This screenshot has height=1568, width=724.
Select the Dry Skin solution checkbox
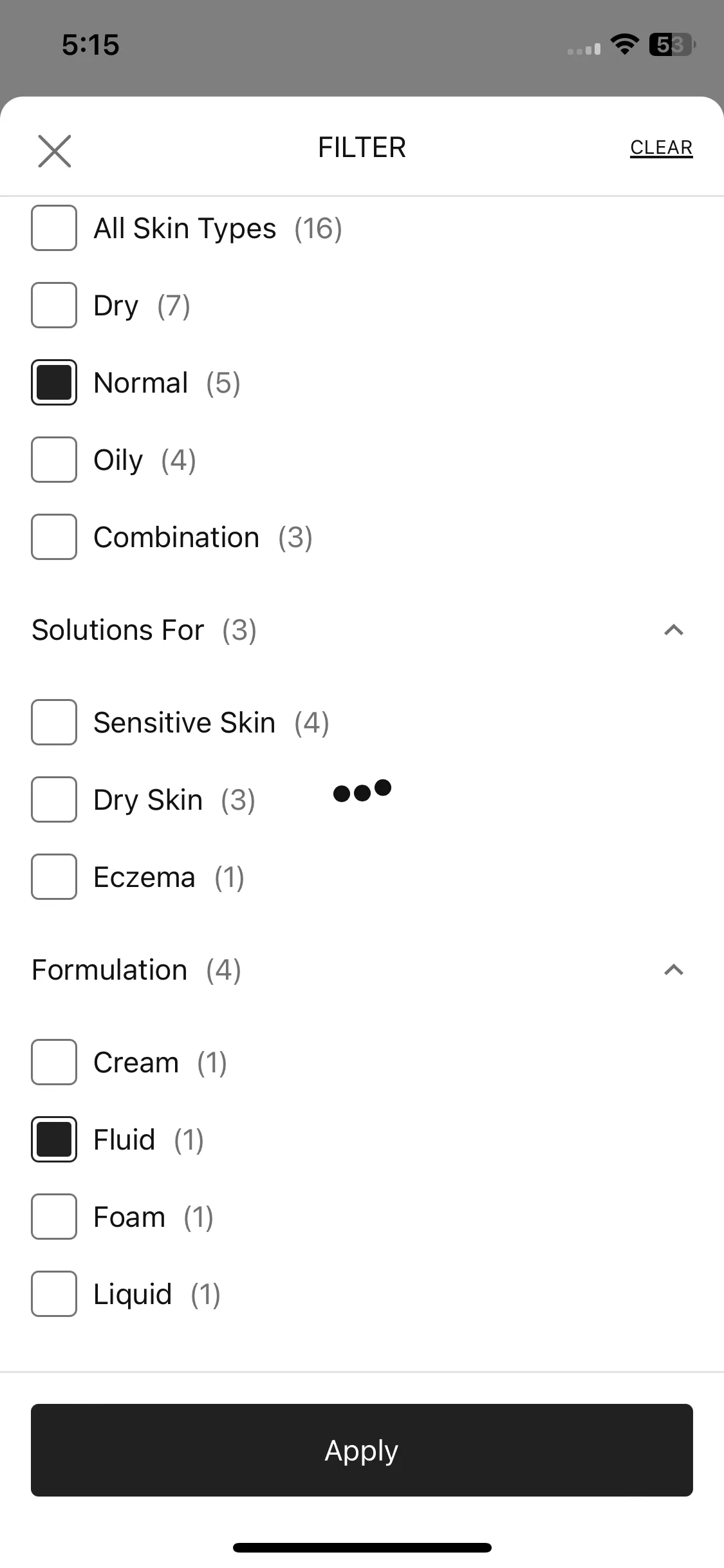[x=54, y=799]
